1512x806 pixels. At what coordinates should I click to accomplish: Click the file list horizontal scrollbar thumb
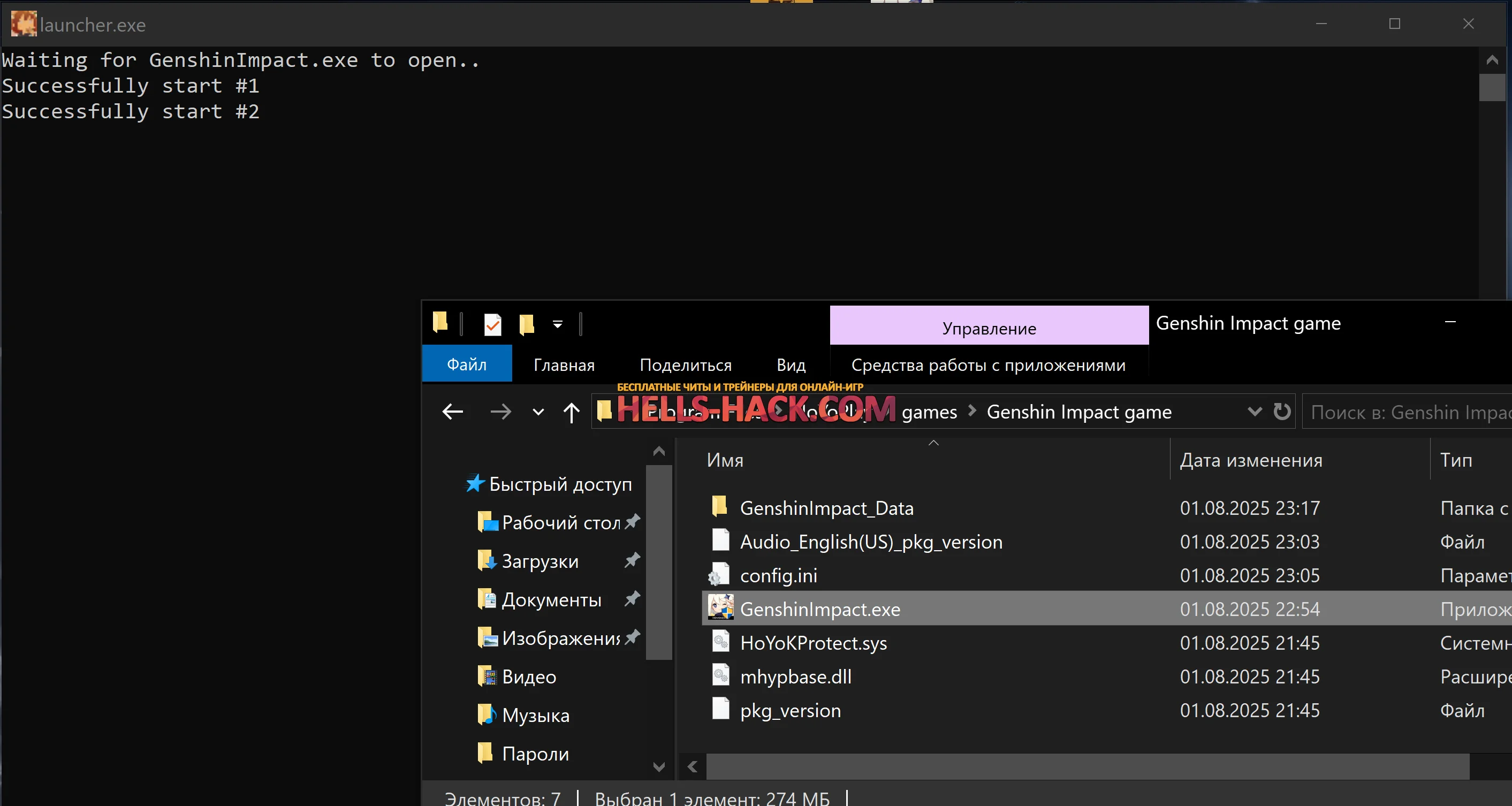(1088, 767)
